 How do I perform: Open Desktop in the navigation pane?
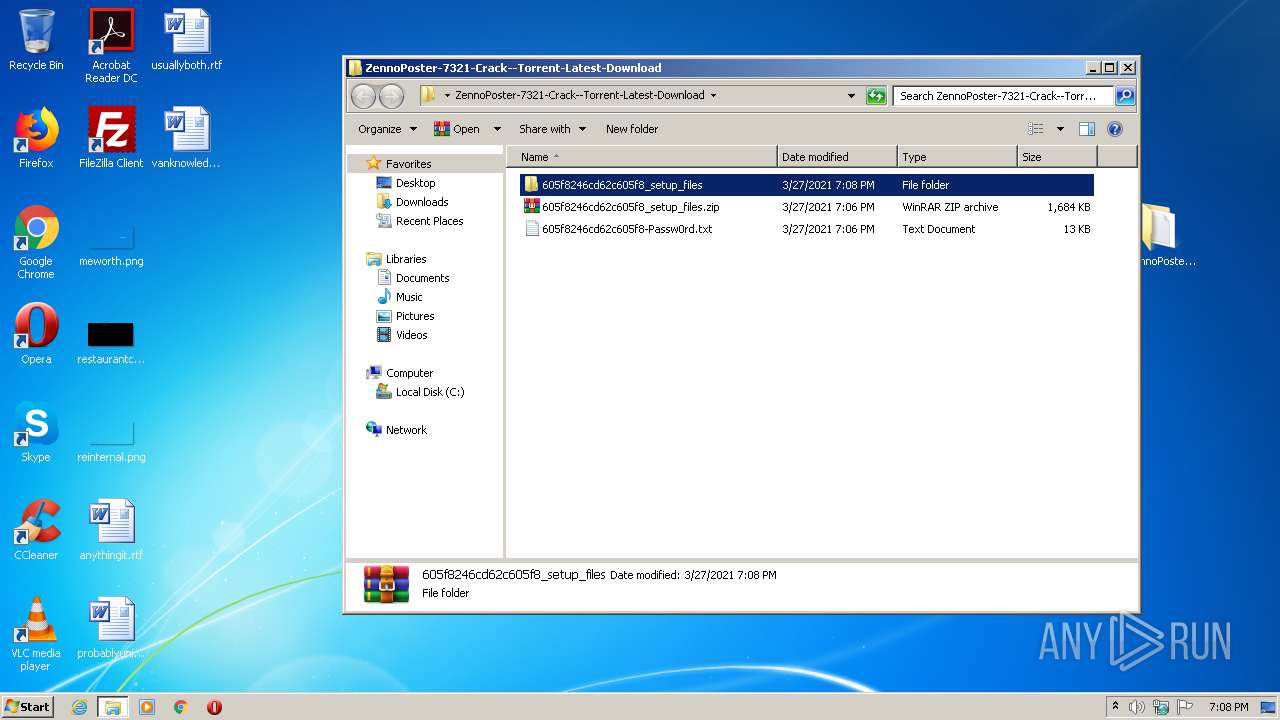click(x=415, y=183)
